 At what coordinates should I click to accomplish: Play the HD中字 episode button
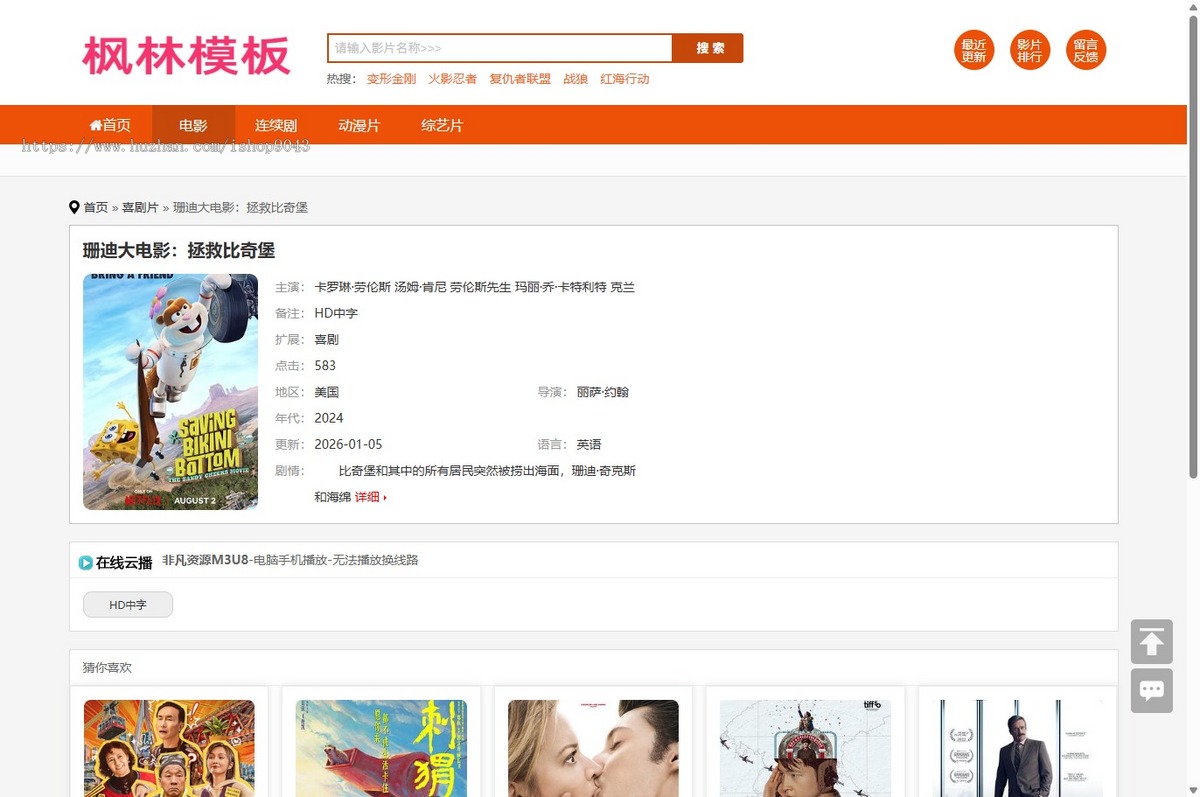pyautogui.click(x=128, y=605)
